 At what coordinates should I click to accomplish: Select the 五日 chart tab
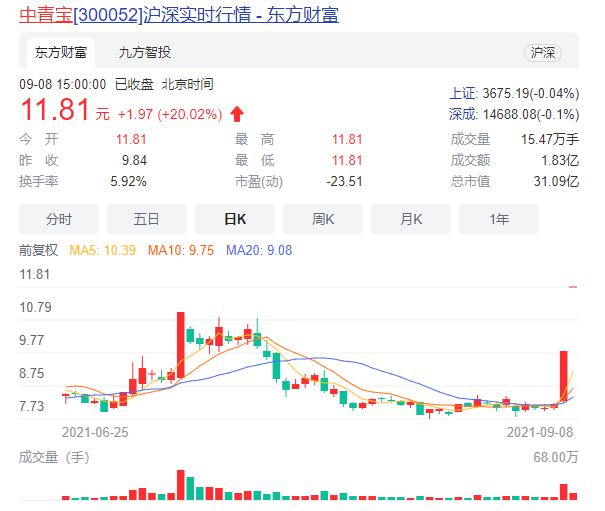click(147, 219)
